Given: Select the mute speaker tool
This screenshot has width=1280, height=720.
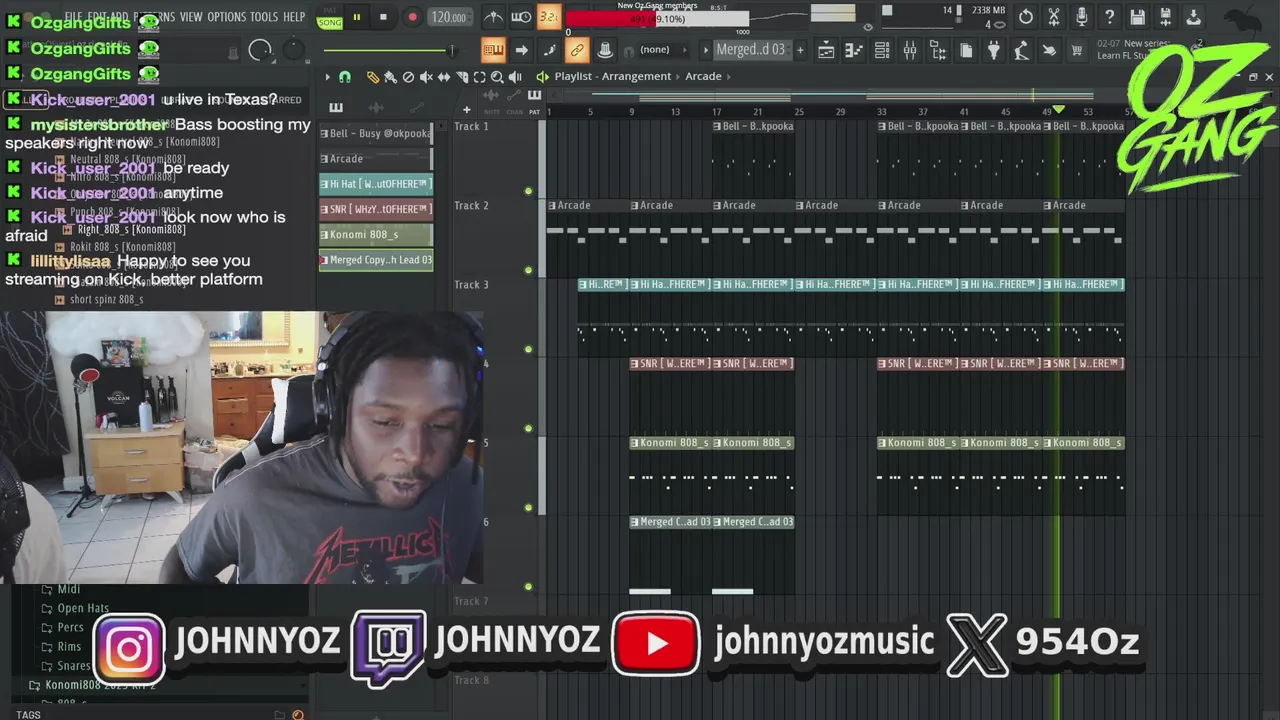Looking at the screenshot, I should (426, 77).
